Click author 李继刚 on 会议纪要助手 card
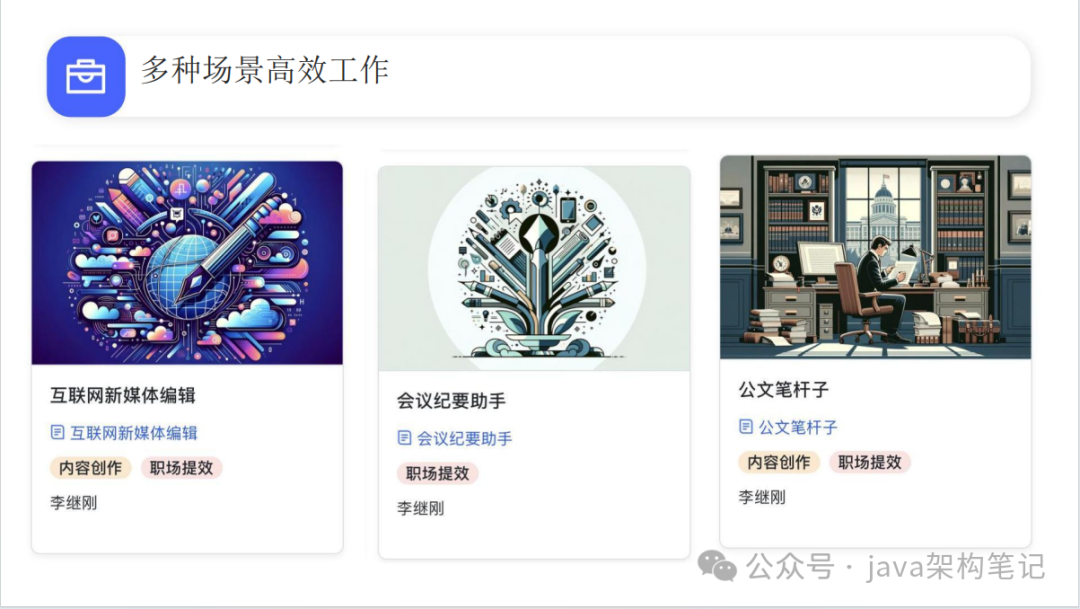1080x609 pixels. [420, 508]
